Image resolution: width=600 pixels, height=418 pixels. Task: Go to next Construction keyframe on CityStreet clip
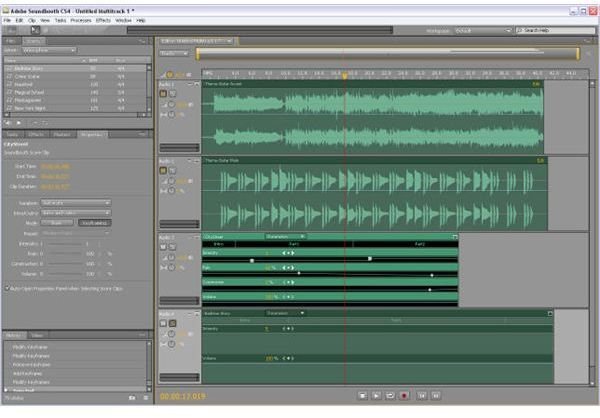coord(293,282)
